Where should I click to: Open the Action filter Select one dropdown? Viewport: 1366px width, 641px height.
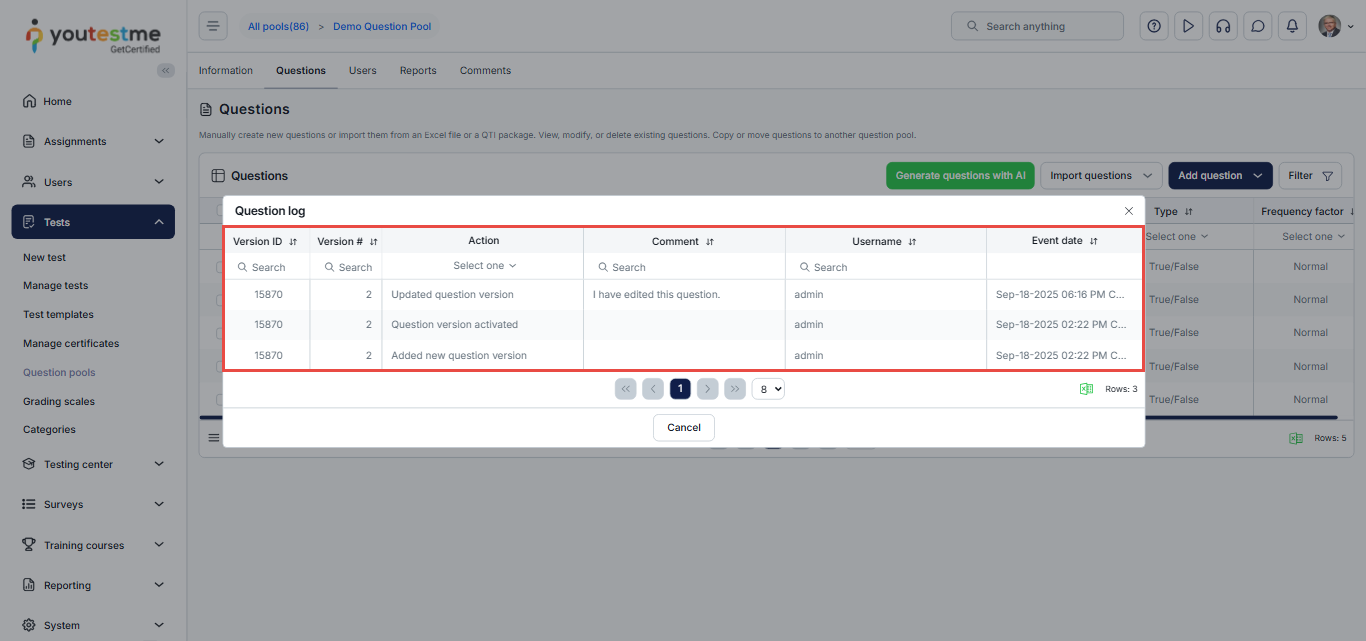[x=484, y=266]
